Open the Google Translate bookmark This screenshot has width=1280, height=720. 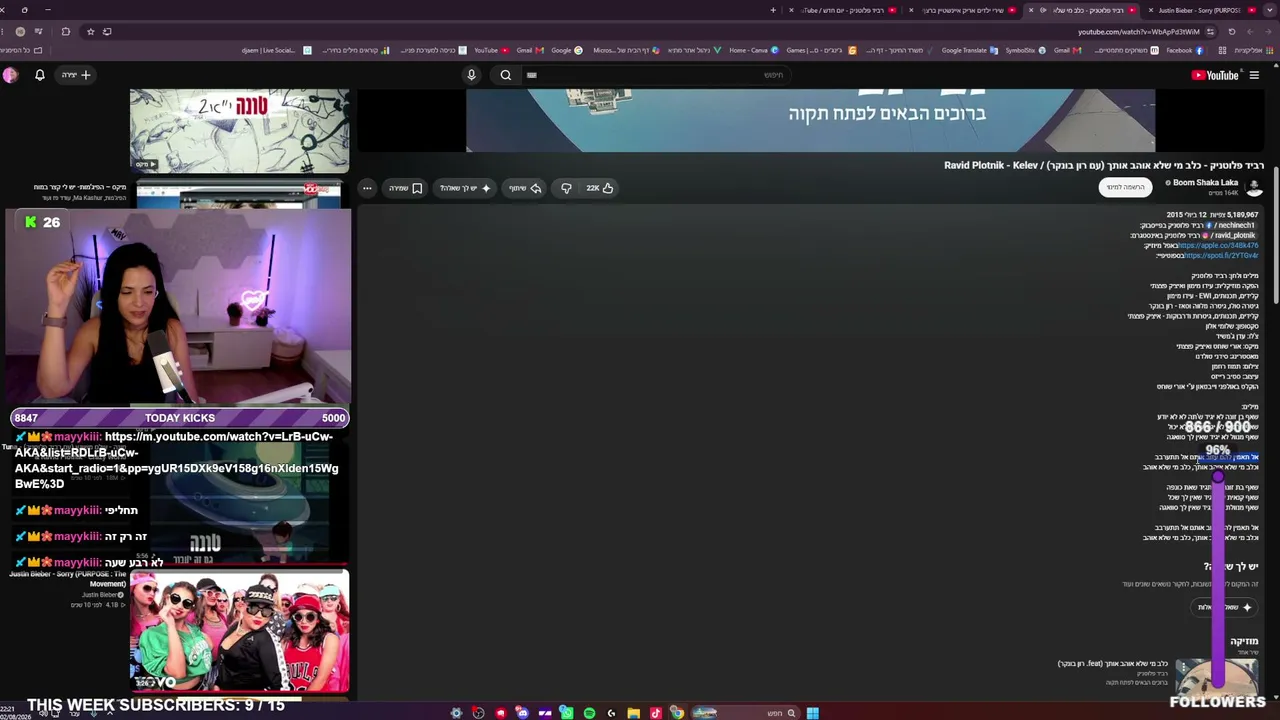point(970,50)
